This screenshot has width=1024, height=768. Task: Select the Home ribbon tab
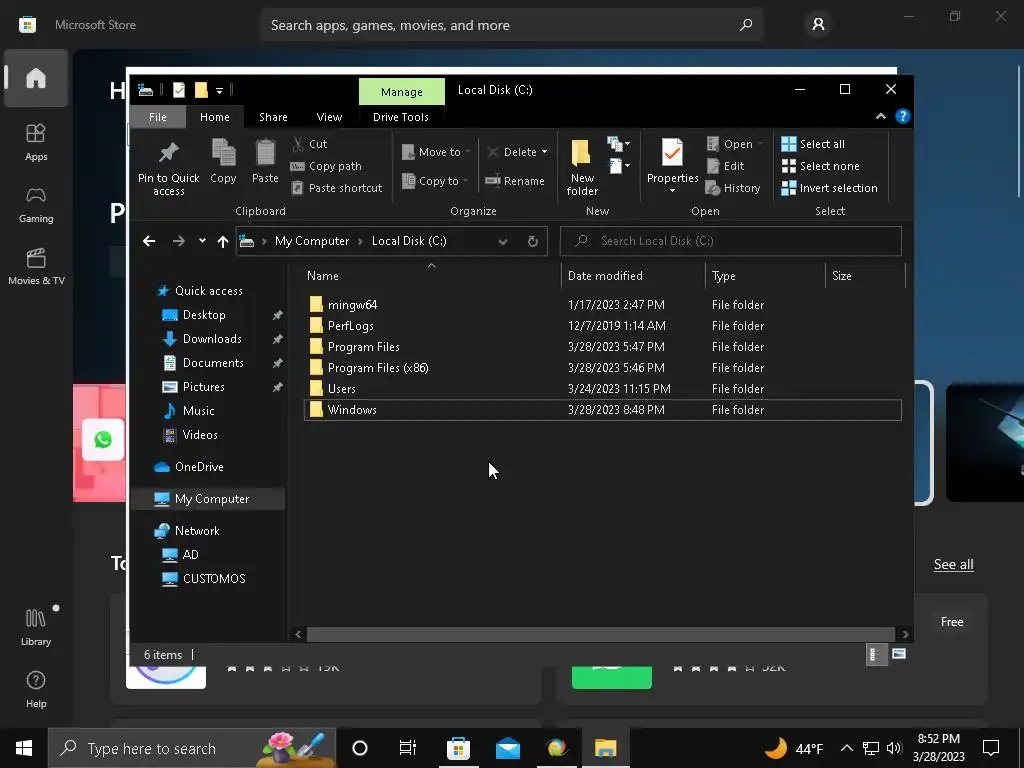point(215,117)
